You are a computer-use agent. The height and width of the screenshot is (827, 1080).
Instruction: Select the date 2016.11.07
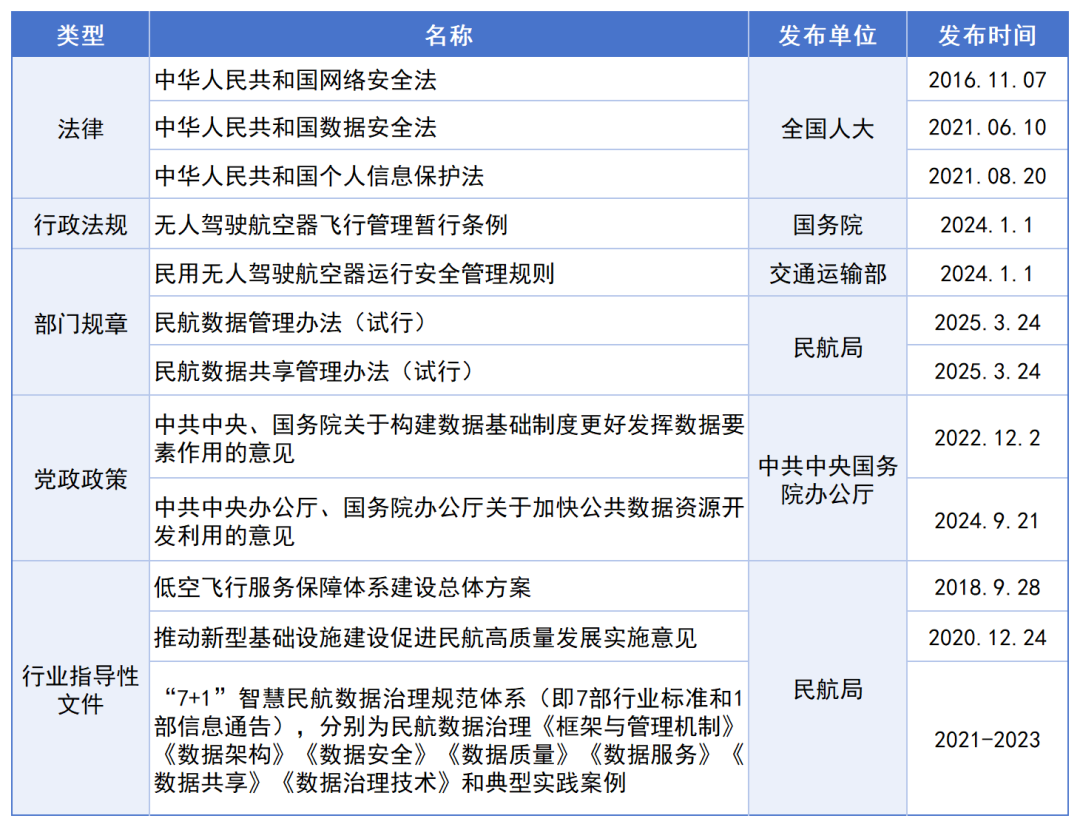click(986, 80)
